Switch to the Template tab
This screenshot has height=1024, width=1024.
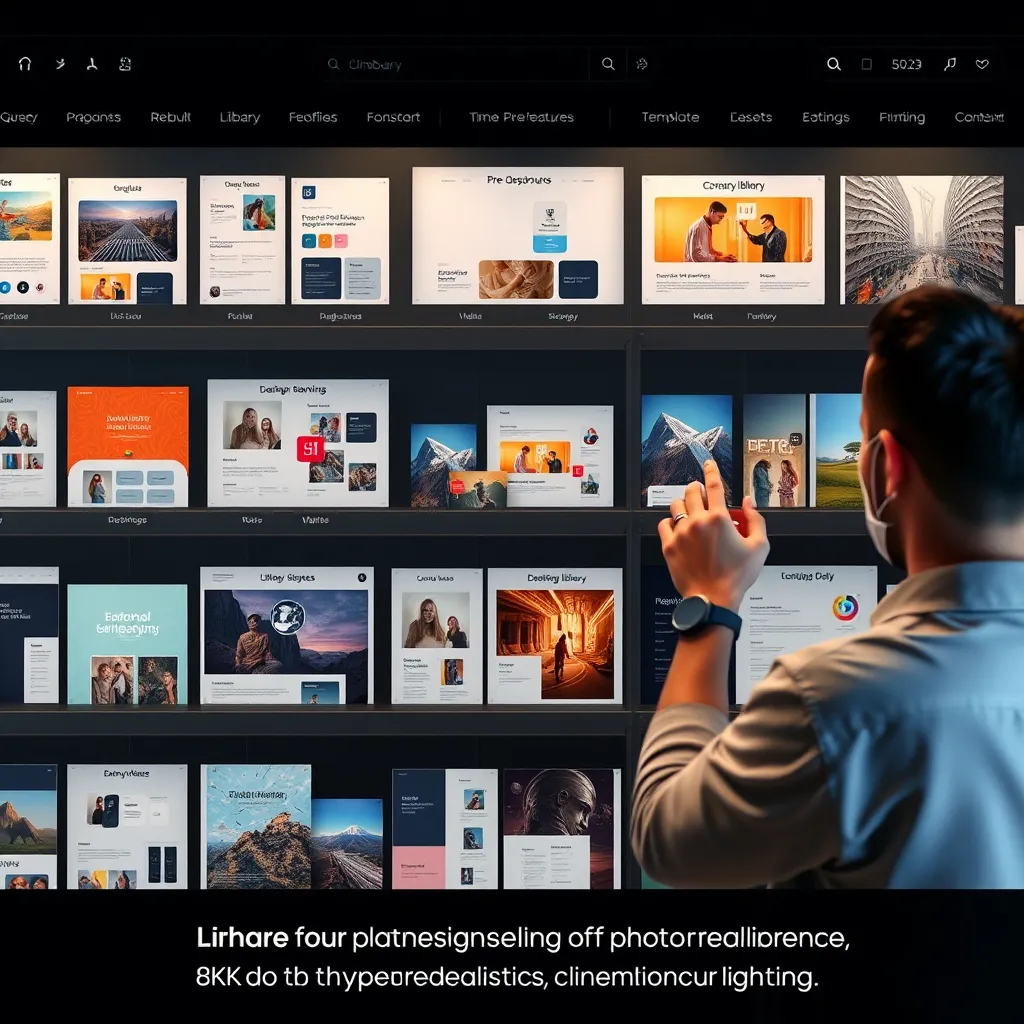click(670, 117)
